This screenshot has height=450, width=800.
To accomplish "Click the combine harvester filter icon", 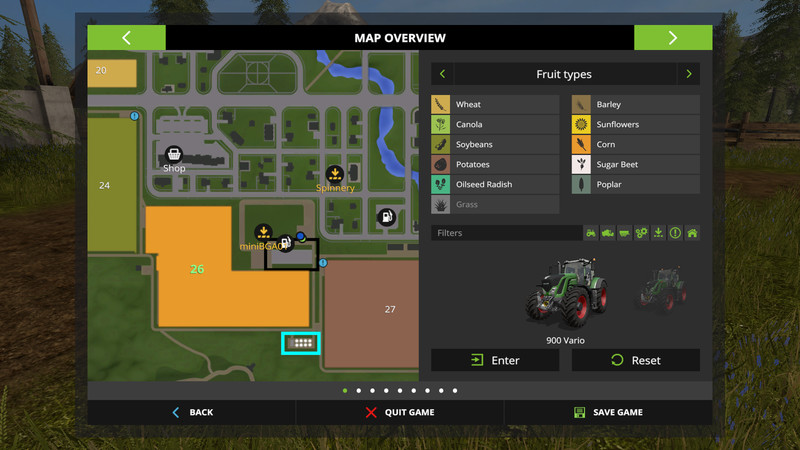I will tap(608, 233).
